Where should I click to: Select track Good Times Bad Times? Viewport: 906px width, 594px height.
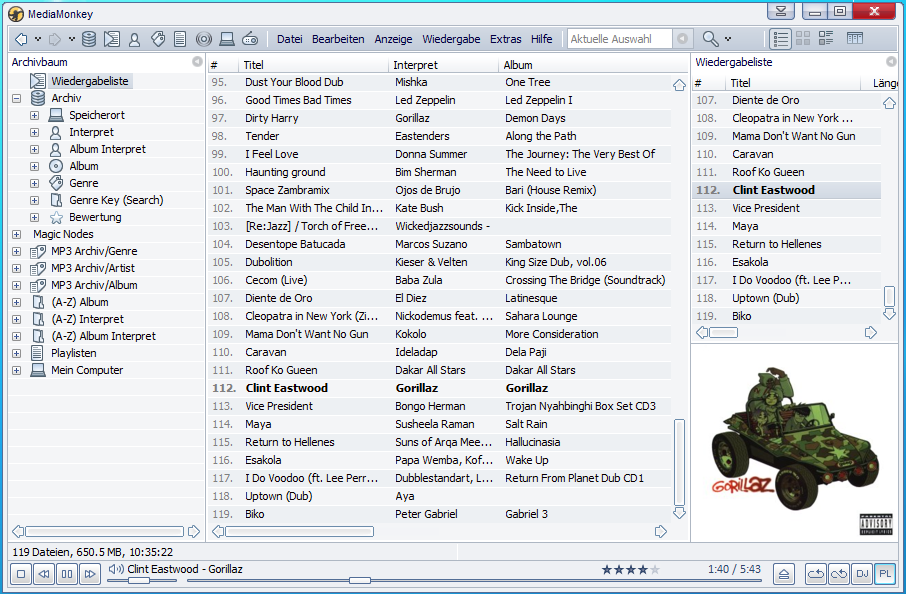(x=439, y=100)
